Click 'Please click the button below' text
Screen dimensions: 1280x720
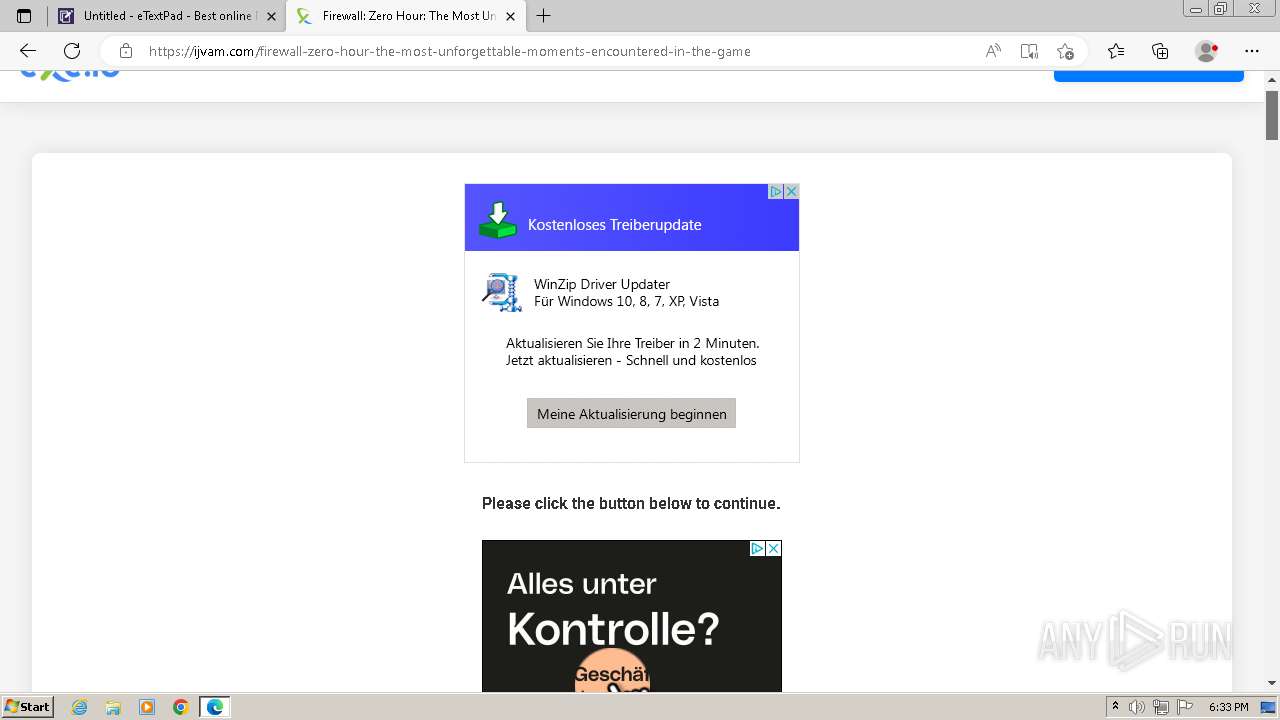coord(631,503)
